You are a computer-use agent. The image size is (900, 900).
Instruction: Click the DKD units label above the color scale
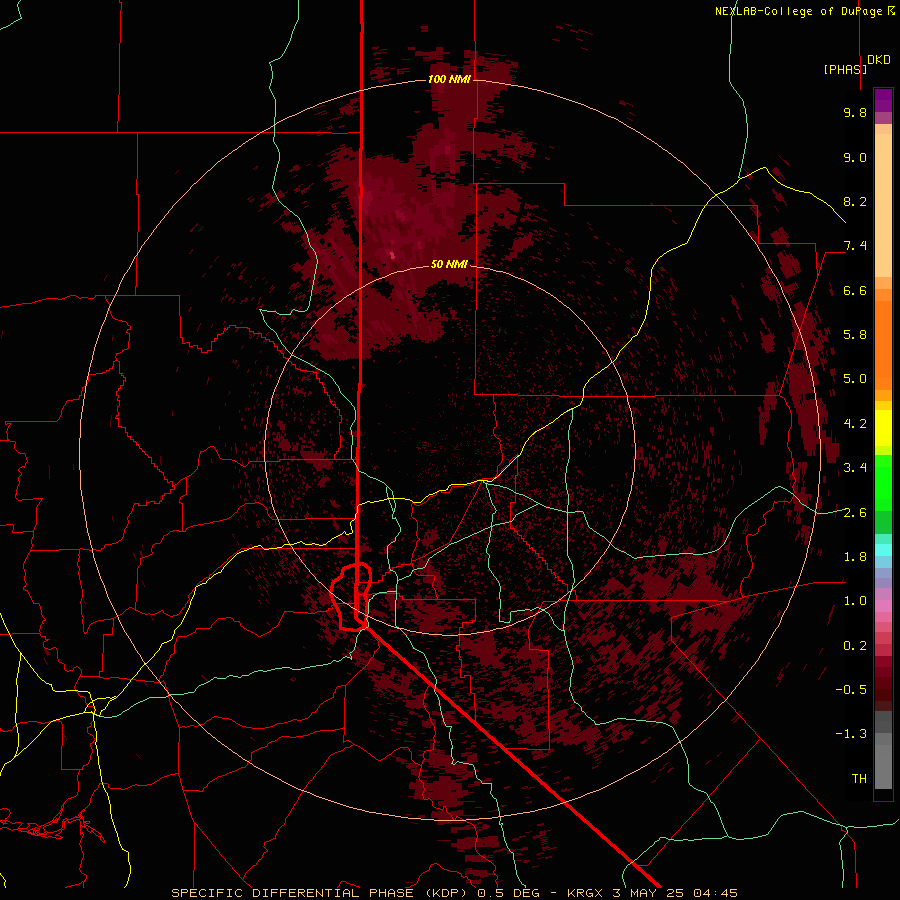[x=879, y=60]
